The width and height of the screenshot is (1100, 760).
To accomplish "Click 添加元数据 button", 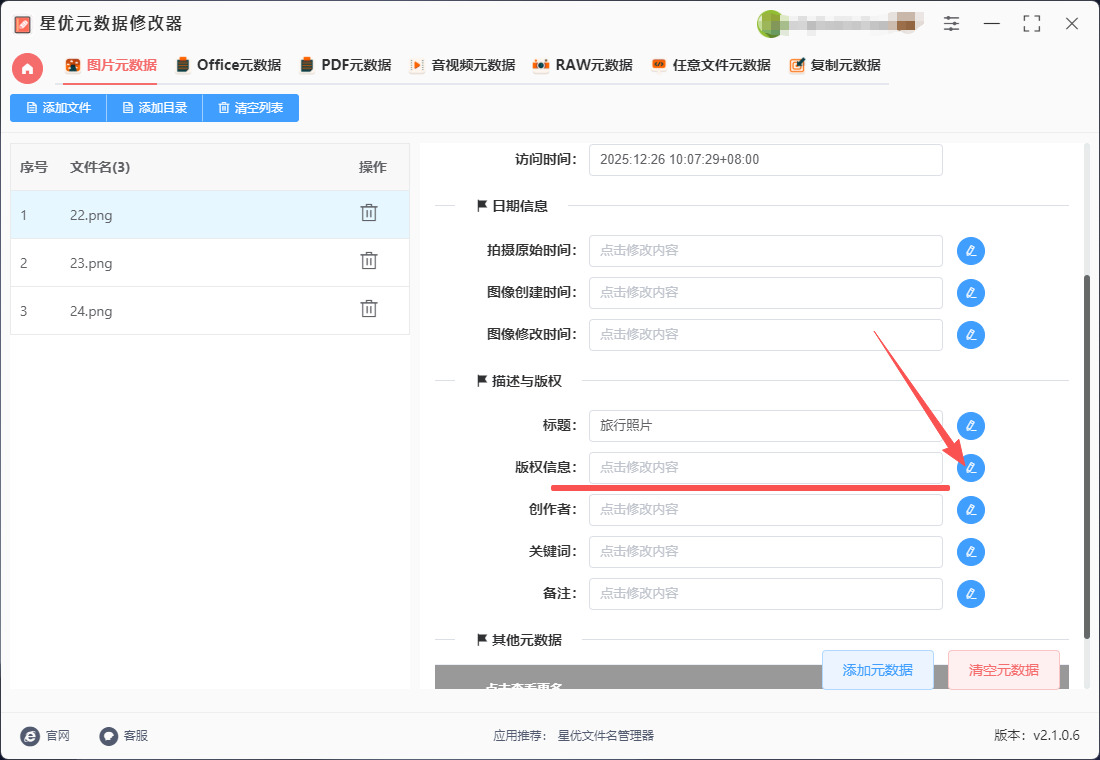I will pyautogui.click(x=878, y=670).
